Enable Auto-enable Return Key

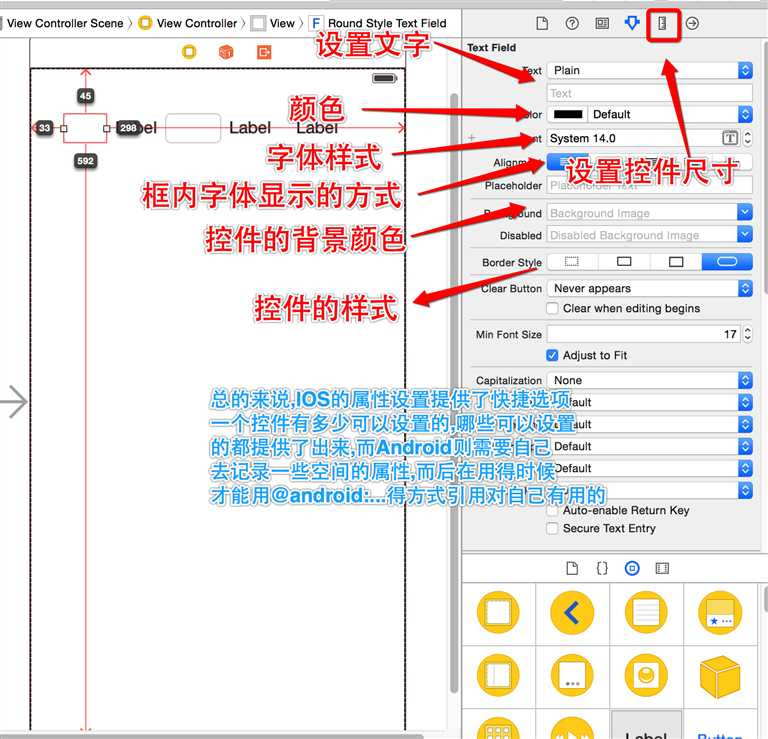[x=552, y=510]
